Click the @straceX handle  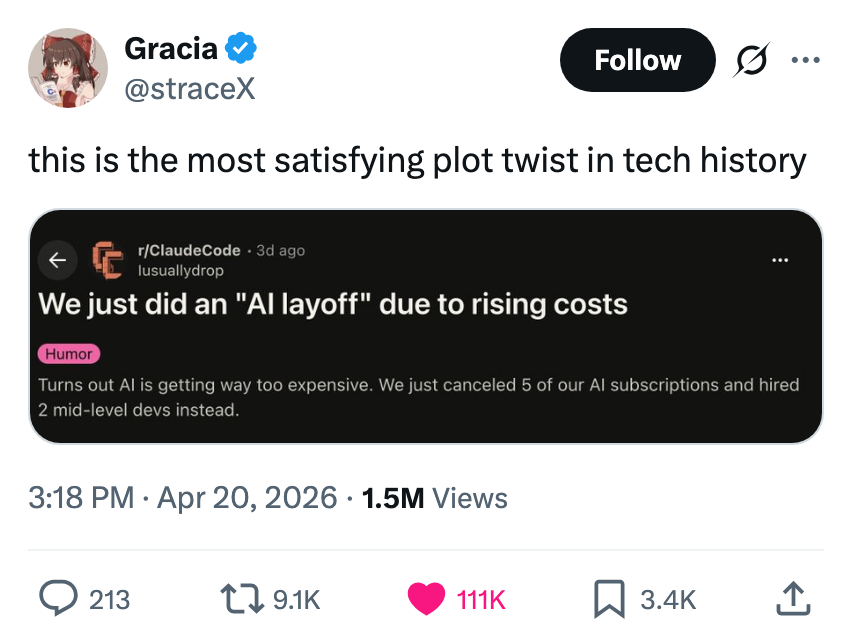point(189,89)
